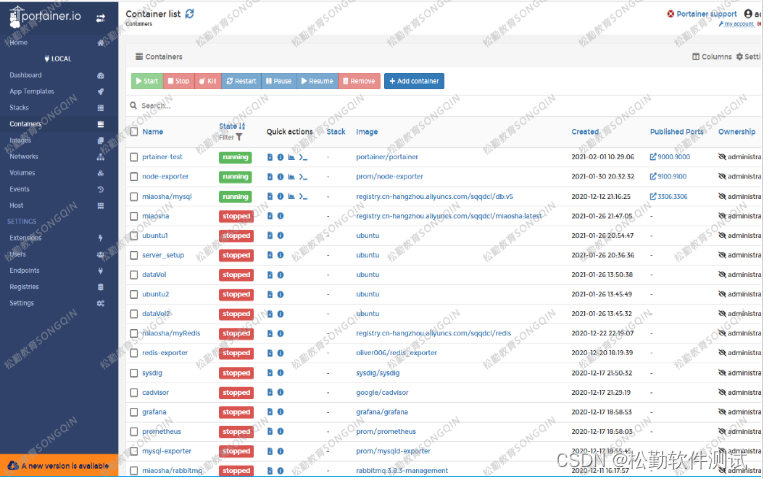The image size is (763, 479).
Task: Click the Dashboard sidebar icon
Action: click(x=100, y=75)
